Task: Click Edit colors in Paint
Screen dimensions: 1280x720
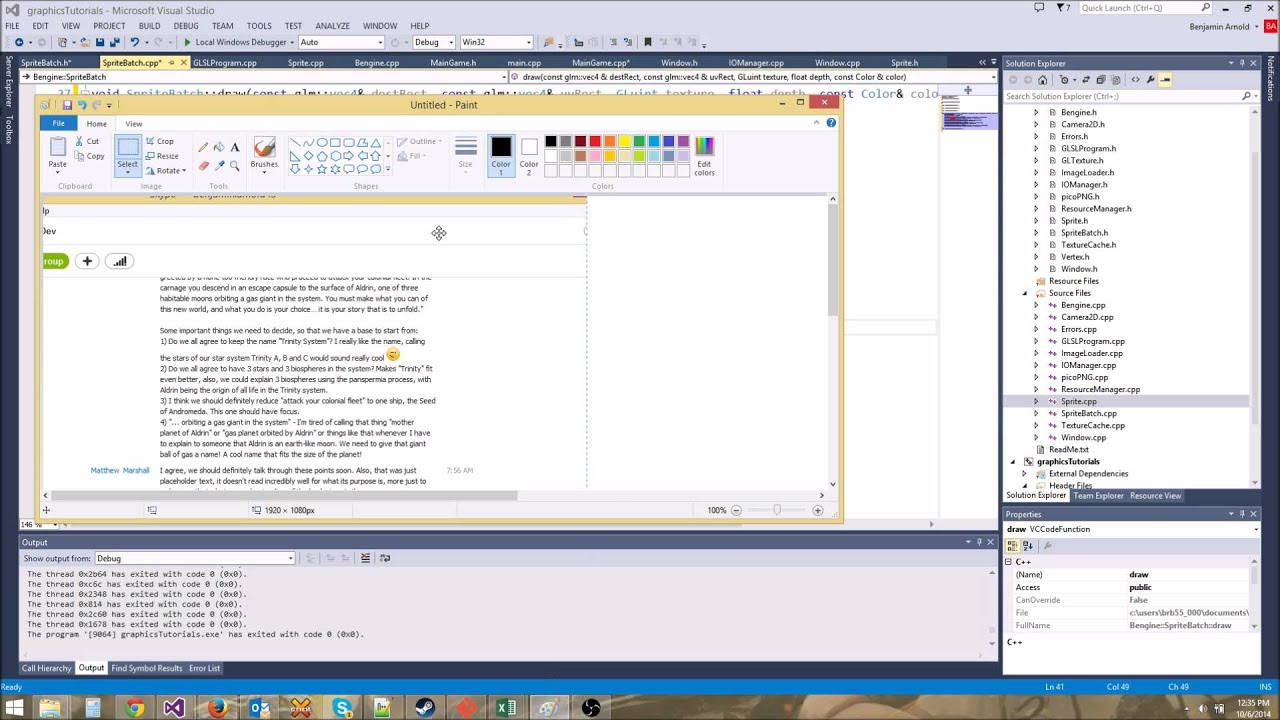Action: click(704, 156)
